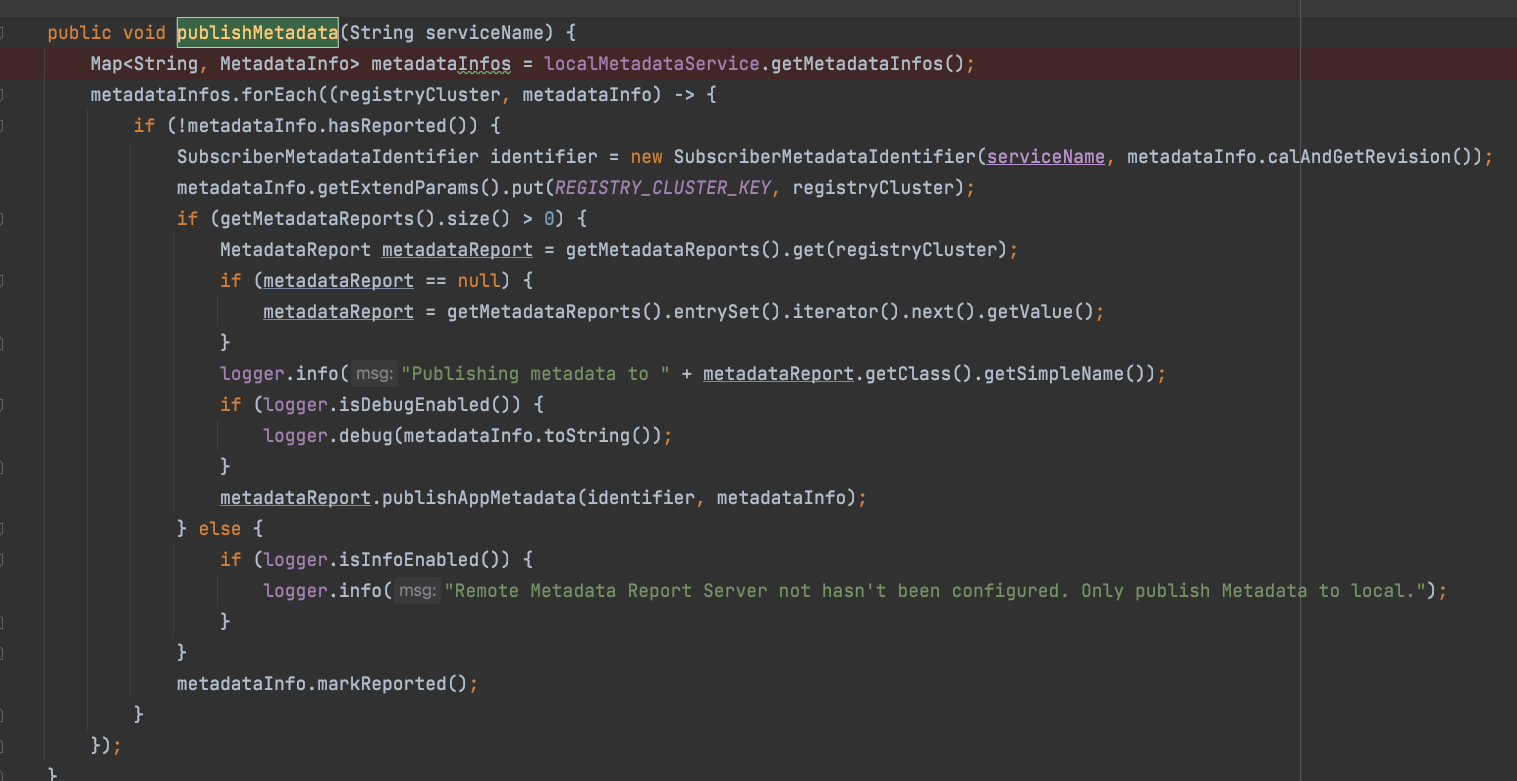Viewport: 1517px width, 781px height.
Task: Click the identifier argument inside publishAppMetadata
Action: pos(641,498)
